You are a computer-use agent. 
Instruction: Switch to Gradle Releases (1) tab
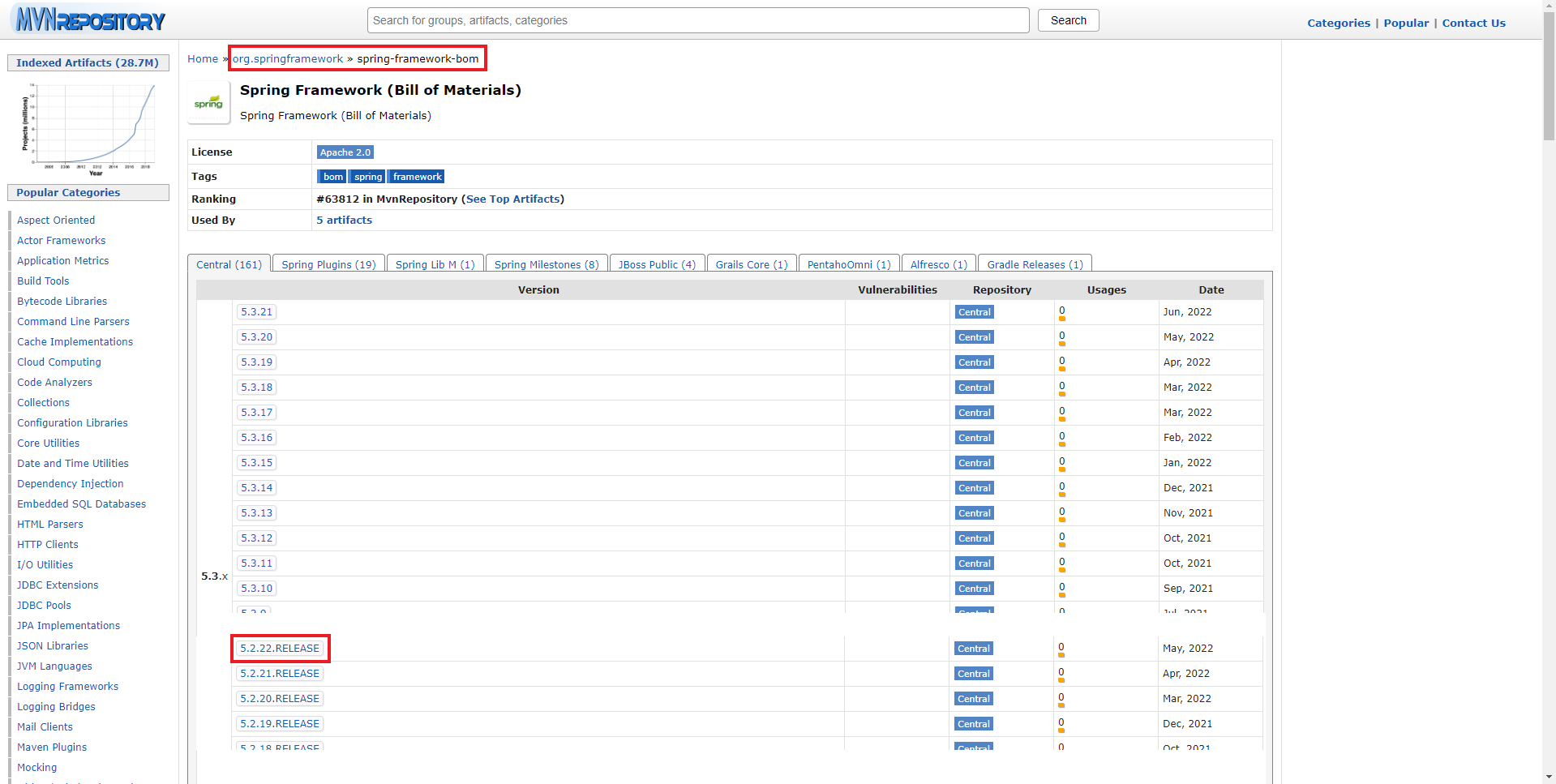point(1035,264)
